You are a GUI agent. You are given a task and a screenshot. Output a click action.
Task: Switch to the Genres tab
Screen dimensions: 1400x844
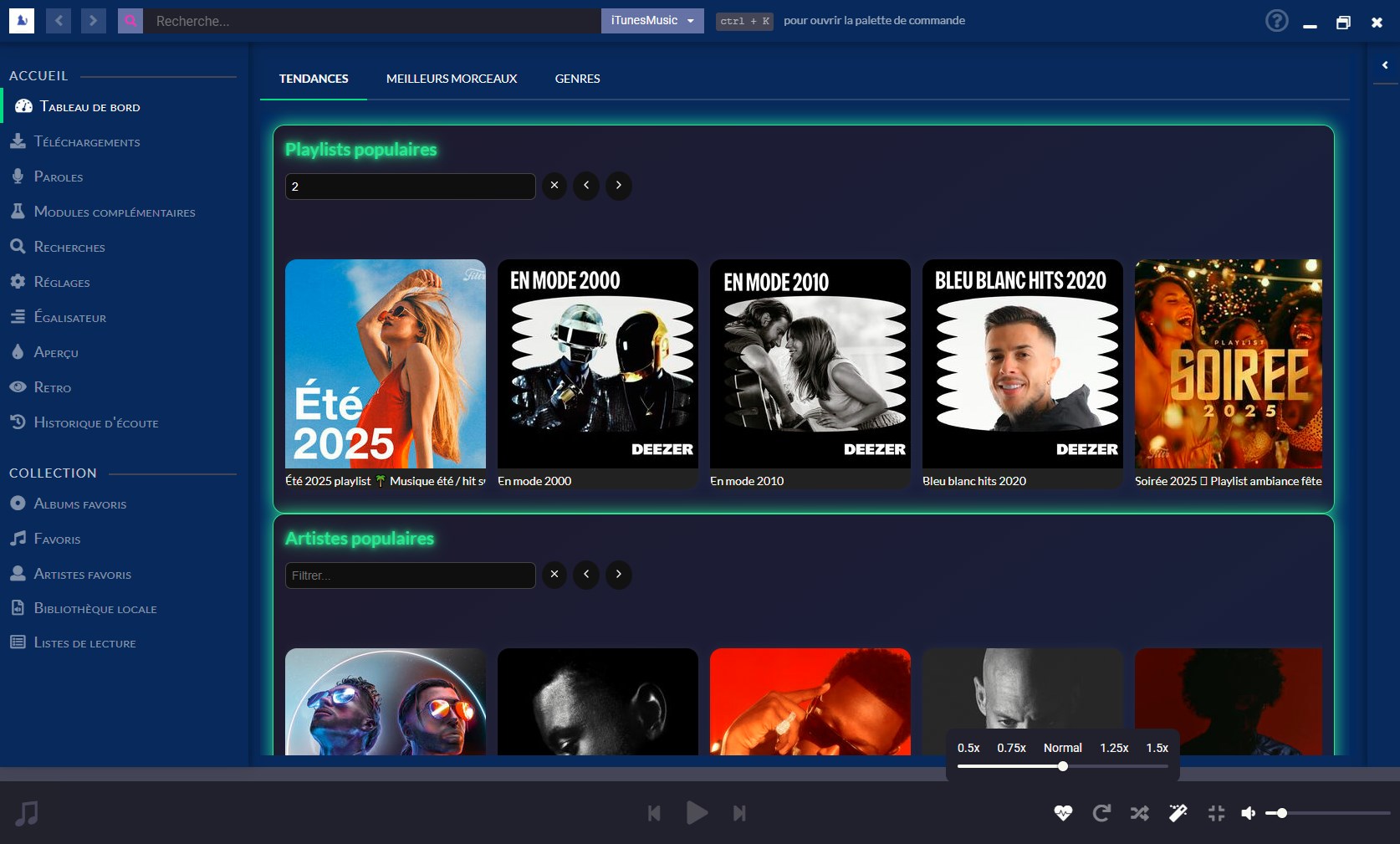578,79
